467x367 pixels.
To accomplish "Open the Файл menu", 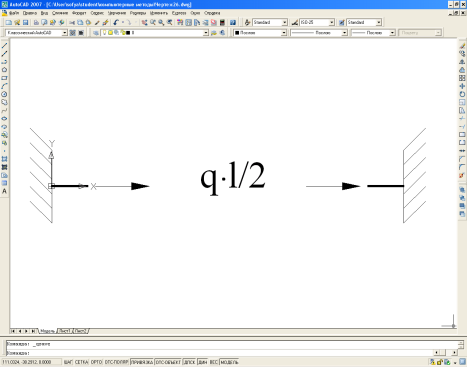I will pyautogui.click(x=14, y=13).
